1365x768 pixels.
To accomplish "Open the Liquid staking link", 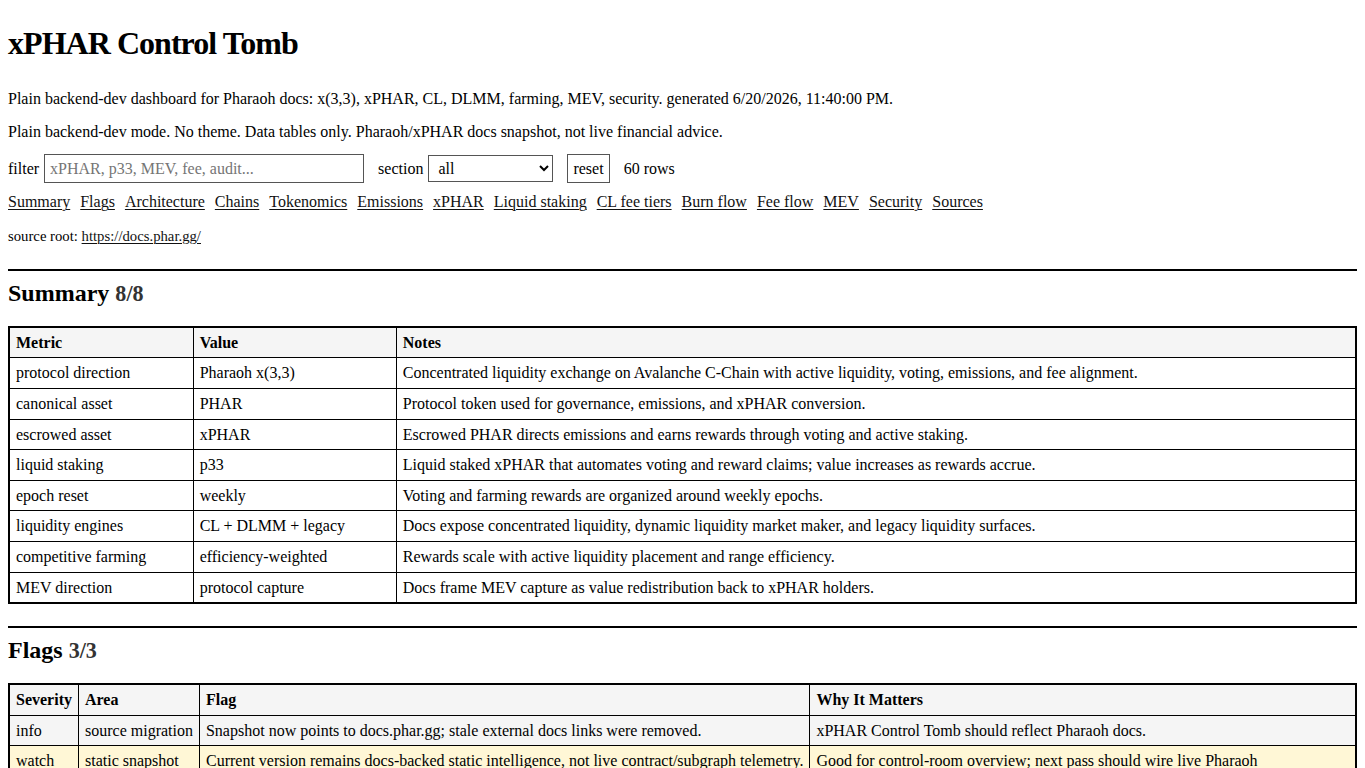I will click(x=540, y=202).
